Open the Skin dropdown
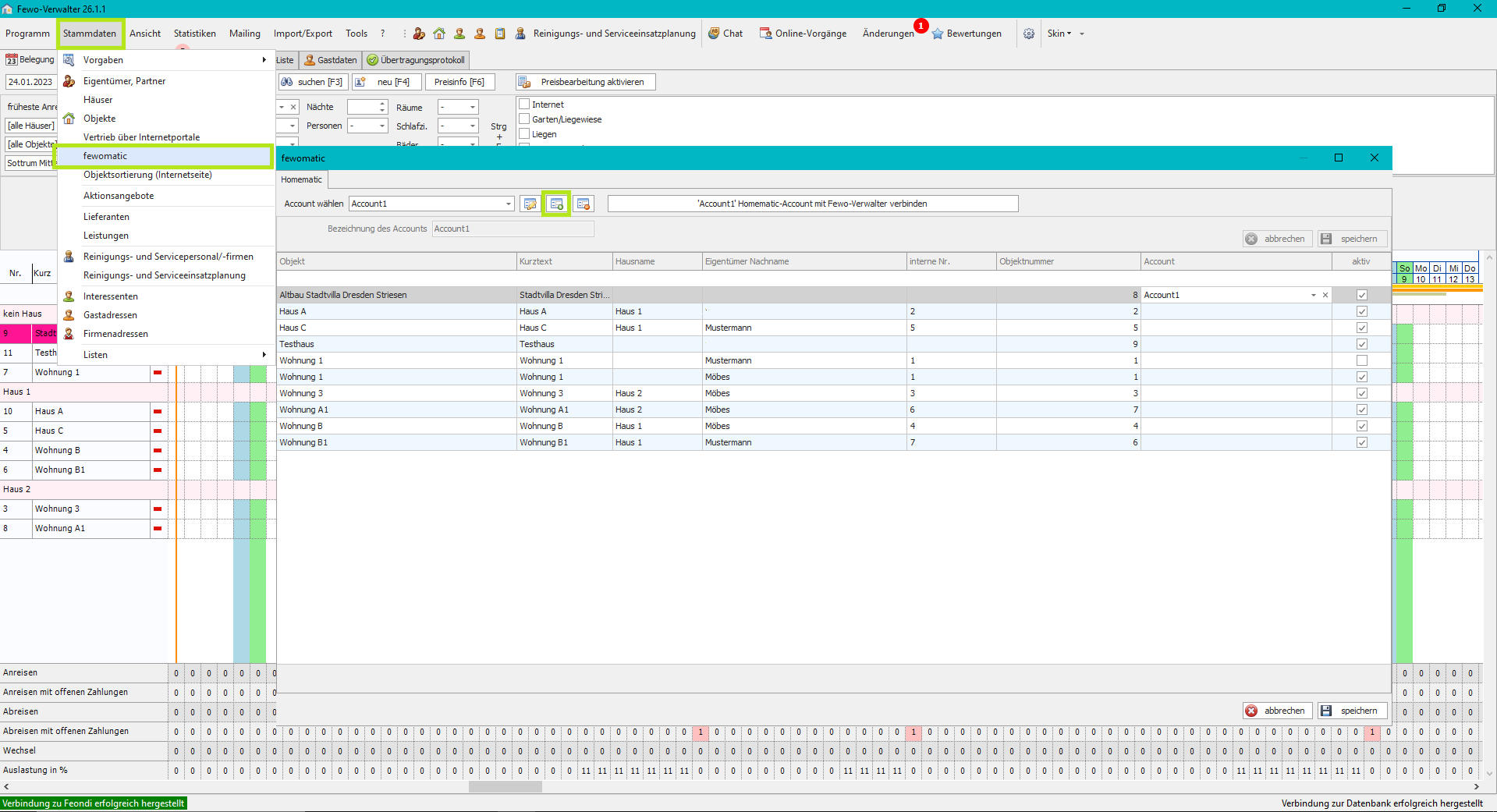1497x812 pixels. tap(1059, 34)
